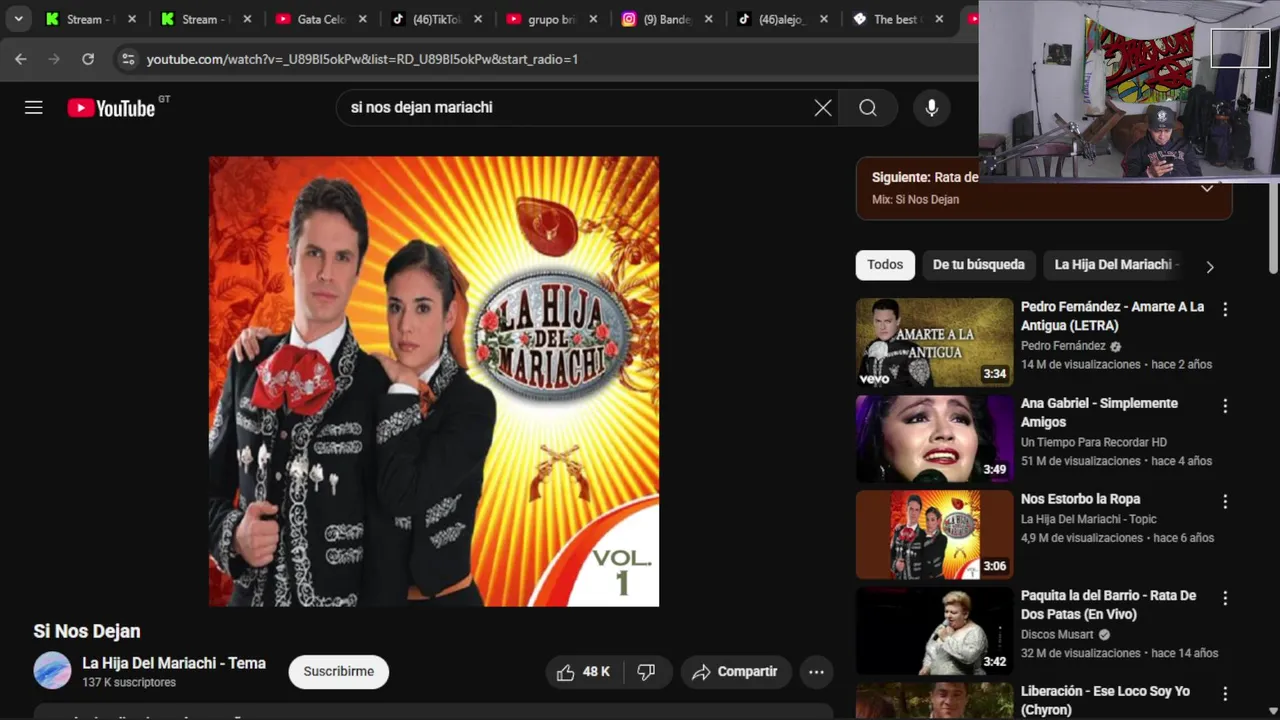The height and width of the screenshot is (720, 1280).
Task: Close The best tab
Action: click(939, 19)
